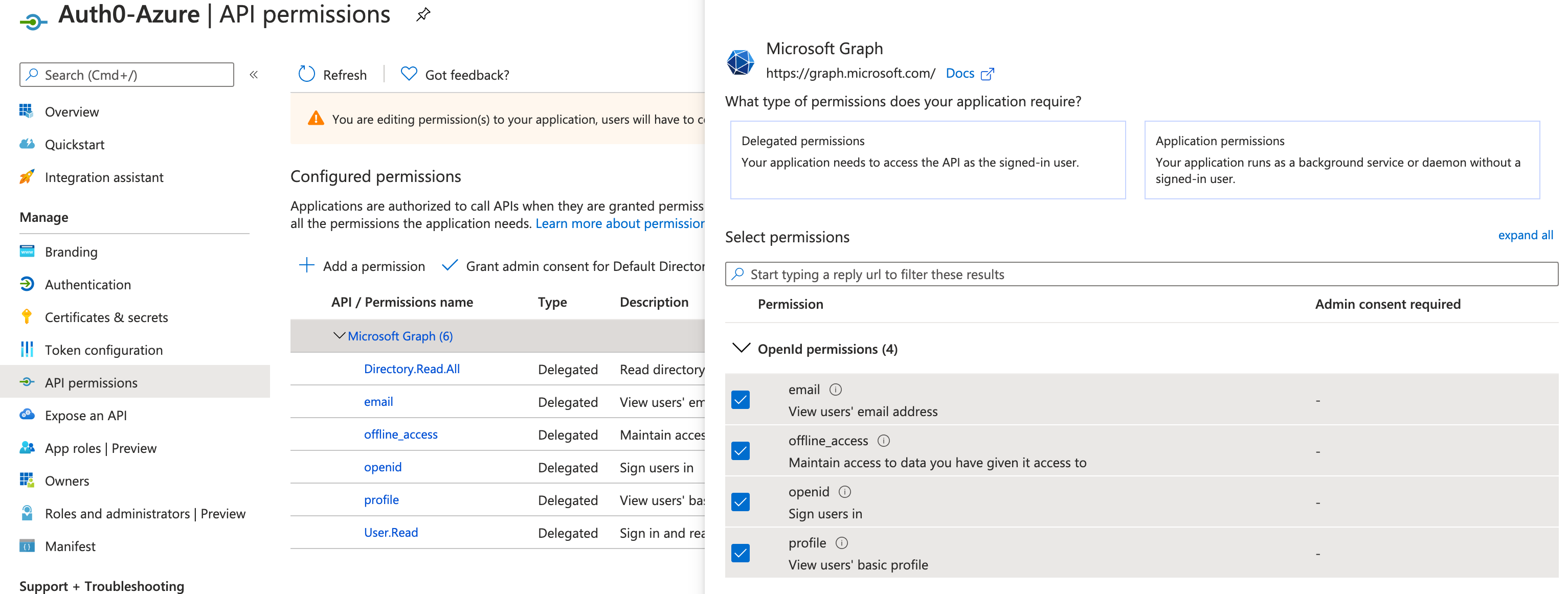The height and width of the screenshot is (594, 1568).
Task: Click the Auth0-Azure app icon in header
Action: pos(33,22)
